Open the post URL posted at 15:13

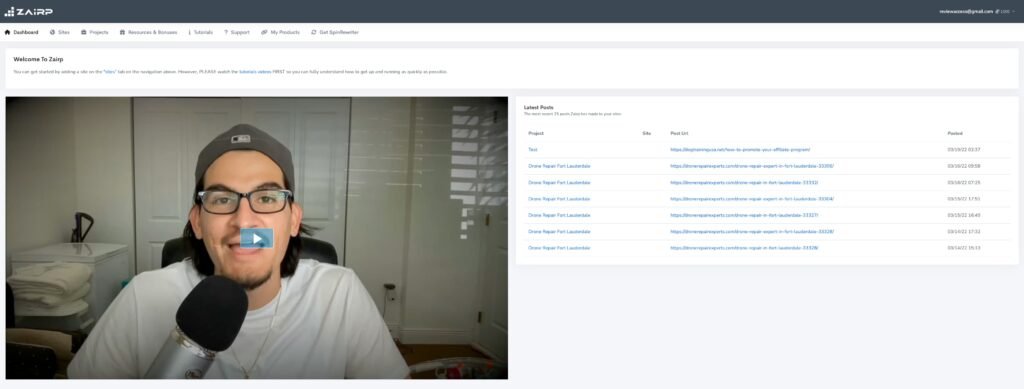[744, 247]
